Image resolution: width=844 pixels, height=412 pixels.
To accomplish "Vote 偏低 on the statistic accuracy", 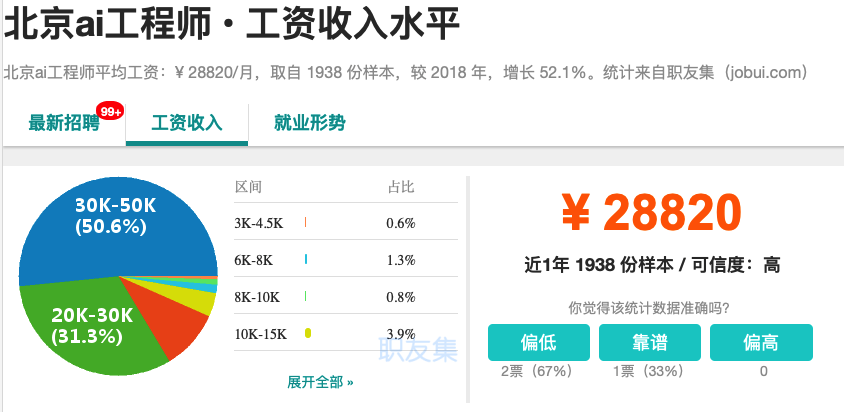I will click(x=539, y=343).
